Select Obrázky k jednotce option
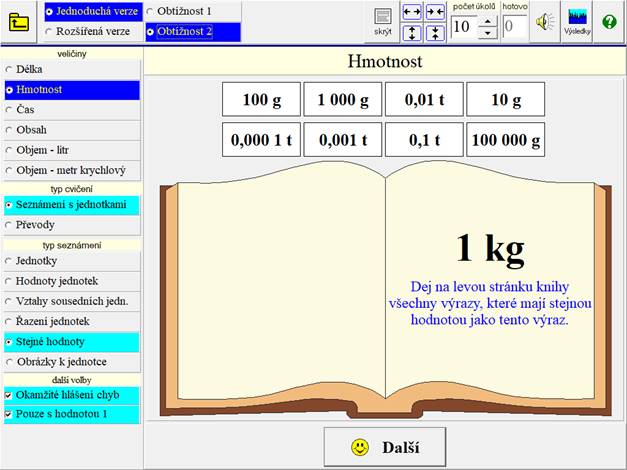Screen dimensions: 627x470 pyautogui.click(x=72, y=362)
